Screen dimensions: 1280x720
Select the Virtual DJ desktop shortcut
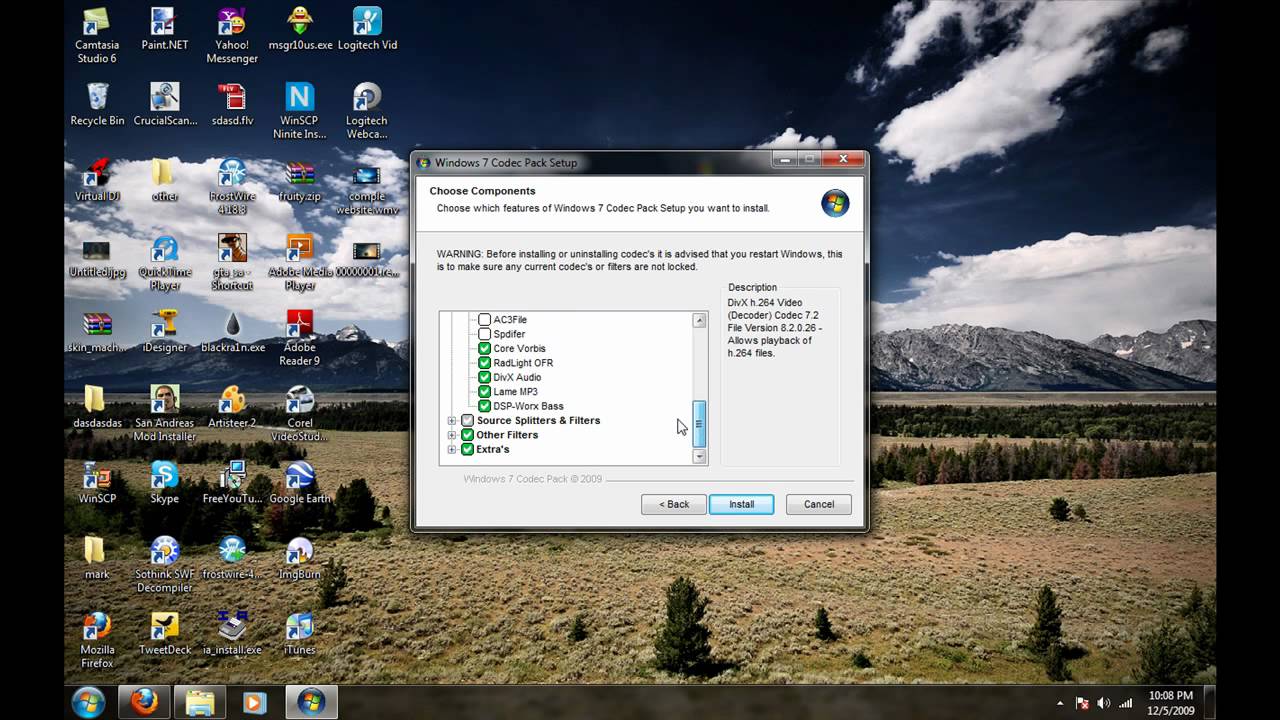point(97,180)
